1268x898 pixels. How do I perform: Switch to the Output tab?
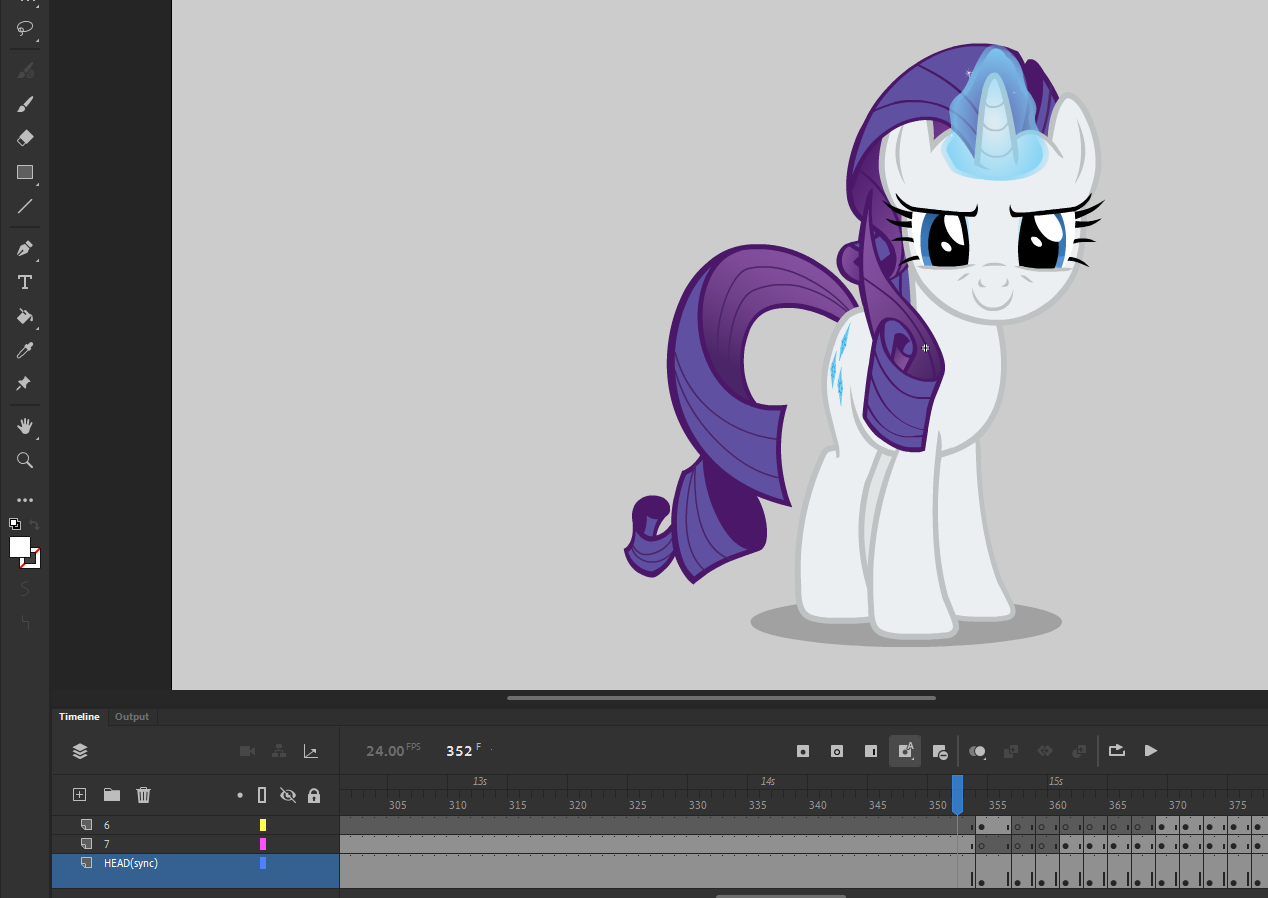[132, 717]
